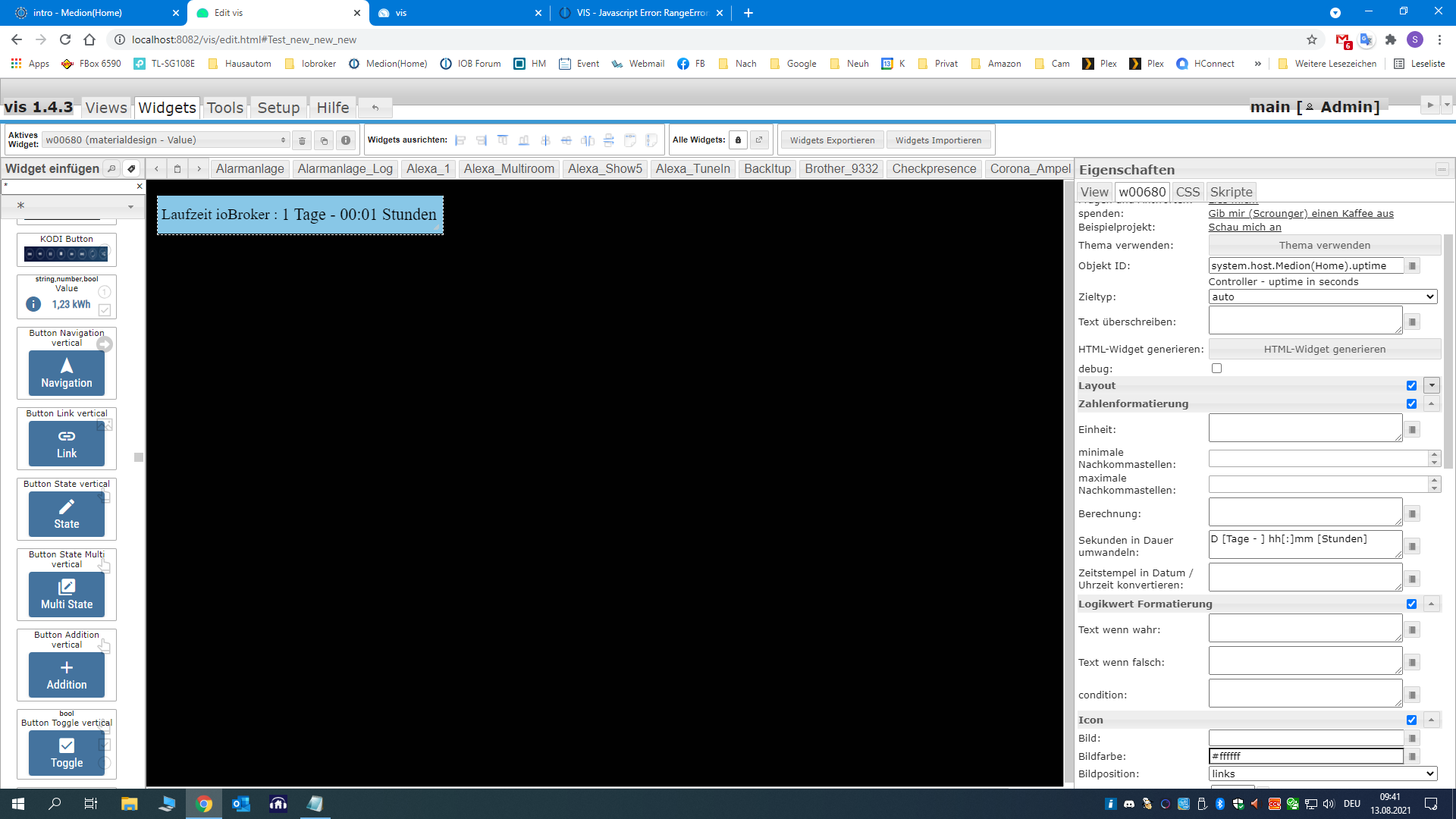Click the undo arrow button
The image size is (1456, 819).
(x=375, y=108)
